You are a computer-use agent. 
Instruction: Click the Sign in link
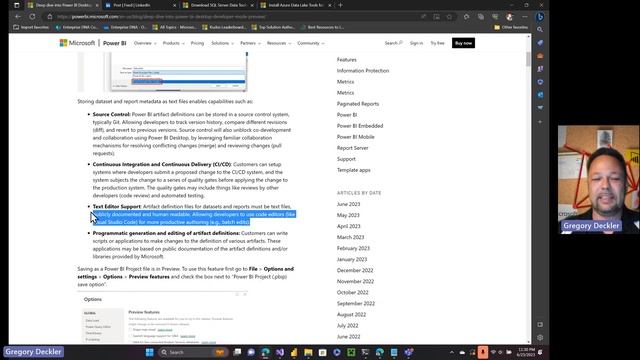point(416,43)
